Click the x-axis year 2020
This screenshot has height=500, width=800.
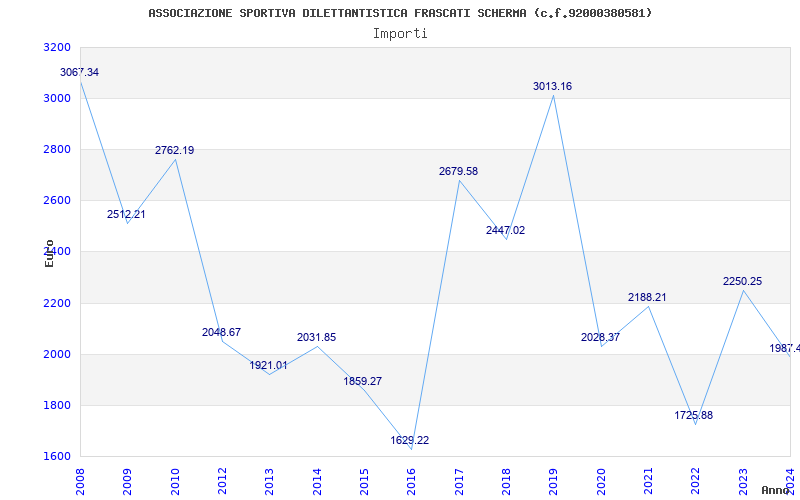pyautogui.click(x=601, y=482)
